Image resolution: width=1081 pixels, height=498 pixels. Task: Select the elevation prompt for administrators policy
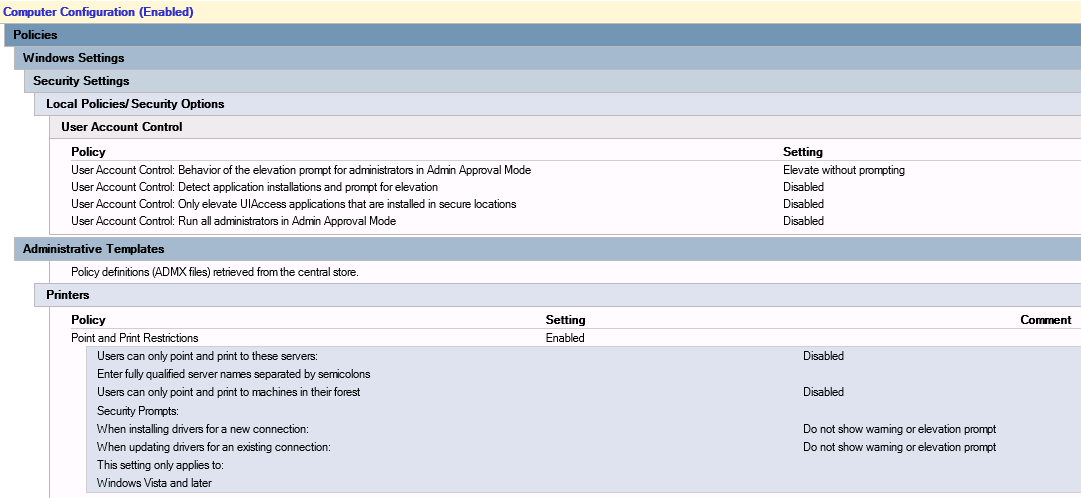click(x=300, y=170)
